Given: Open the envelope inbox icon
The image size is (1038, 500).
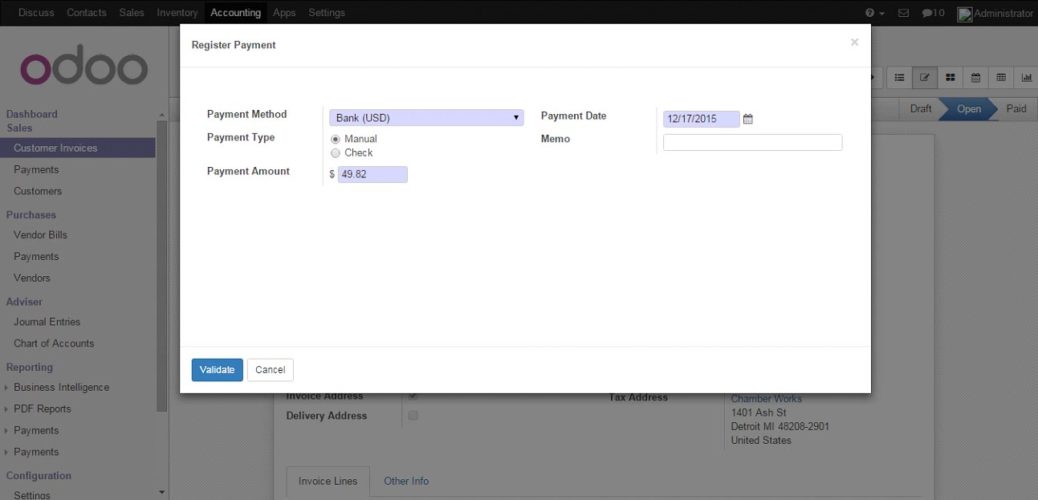Looking at the screenshot, I should (904, 13).
